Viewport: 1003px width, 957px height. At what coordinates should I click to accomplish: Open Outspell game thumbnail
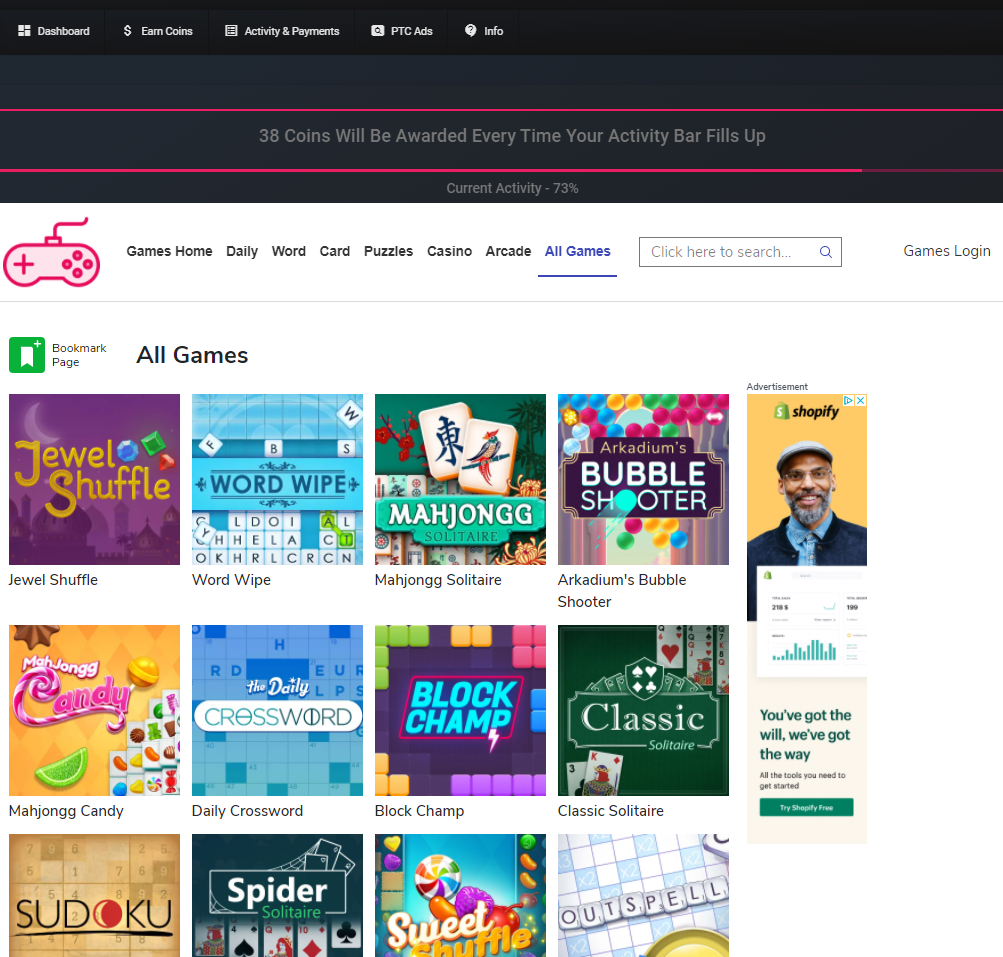pos(643,896)
